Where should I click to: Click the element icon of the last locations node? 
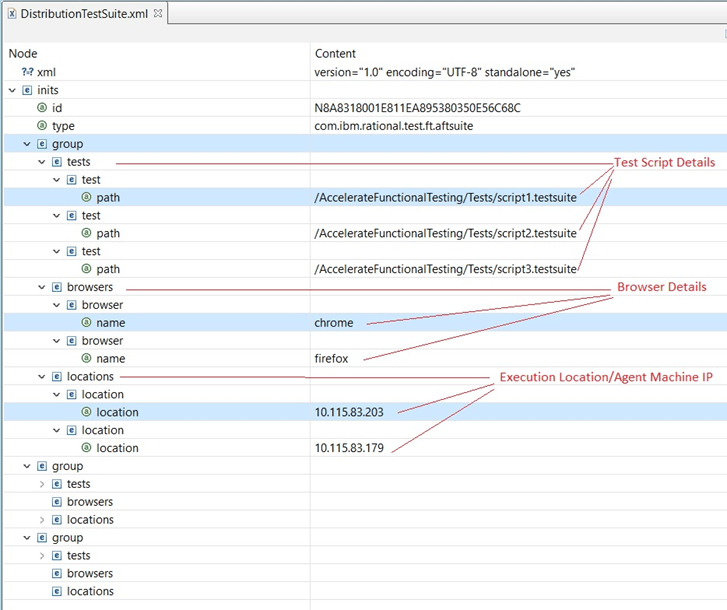pyautogui.click(x=57, y=591)
